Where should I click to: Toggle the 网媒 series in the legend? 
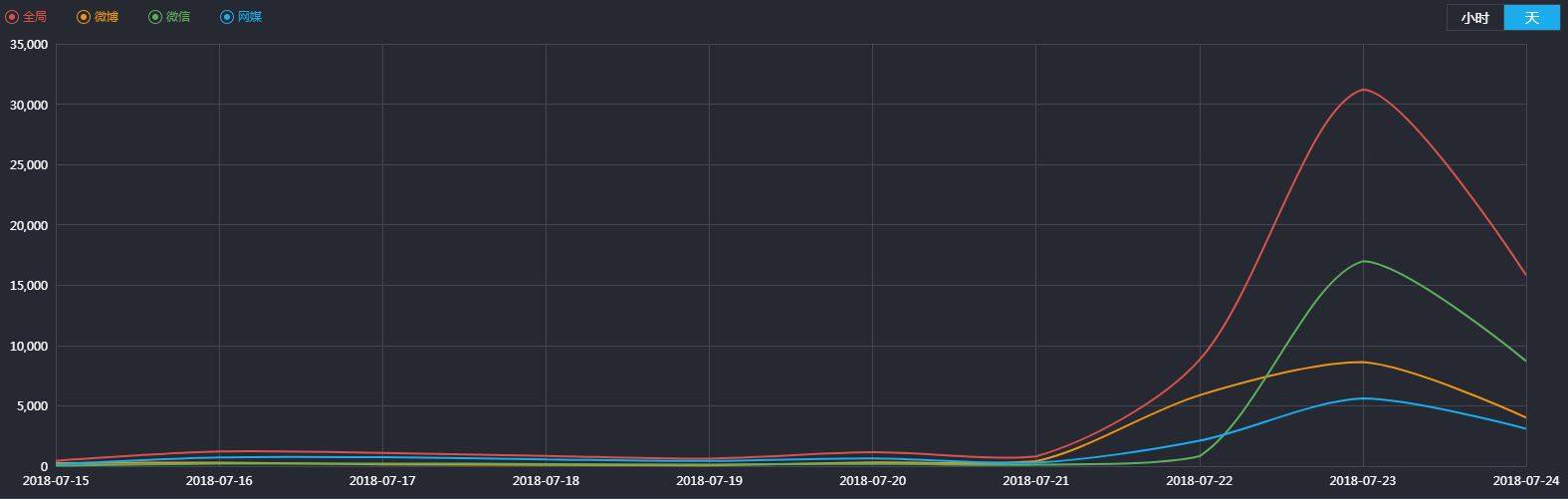click(241, 17)
